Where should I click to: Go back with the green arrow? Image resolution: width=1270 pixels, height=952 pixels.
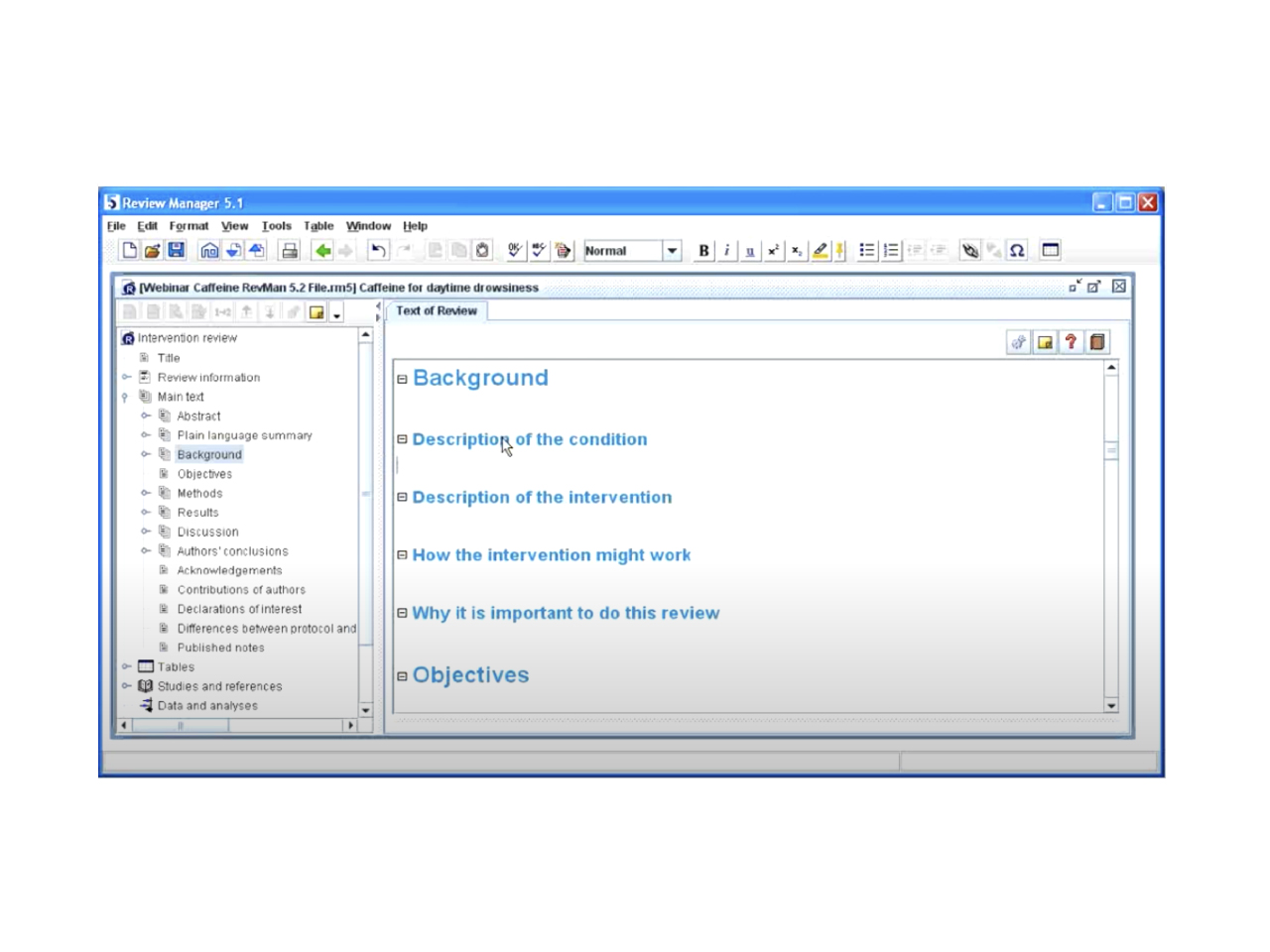pos(322,251)
